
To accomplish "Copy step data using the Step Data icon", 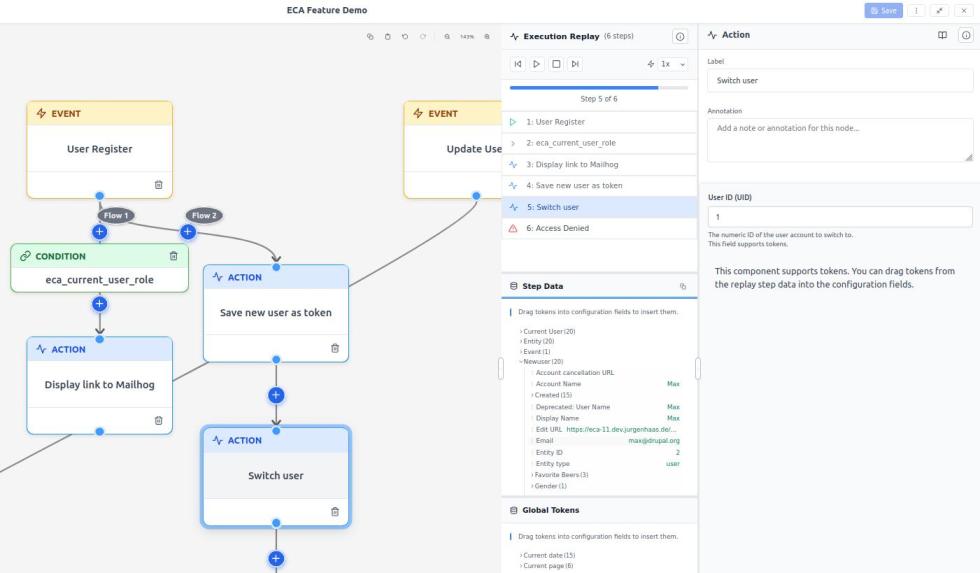I will click(x=682, y=286).
